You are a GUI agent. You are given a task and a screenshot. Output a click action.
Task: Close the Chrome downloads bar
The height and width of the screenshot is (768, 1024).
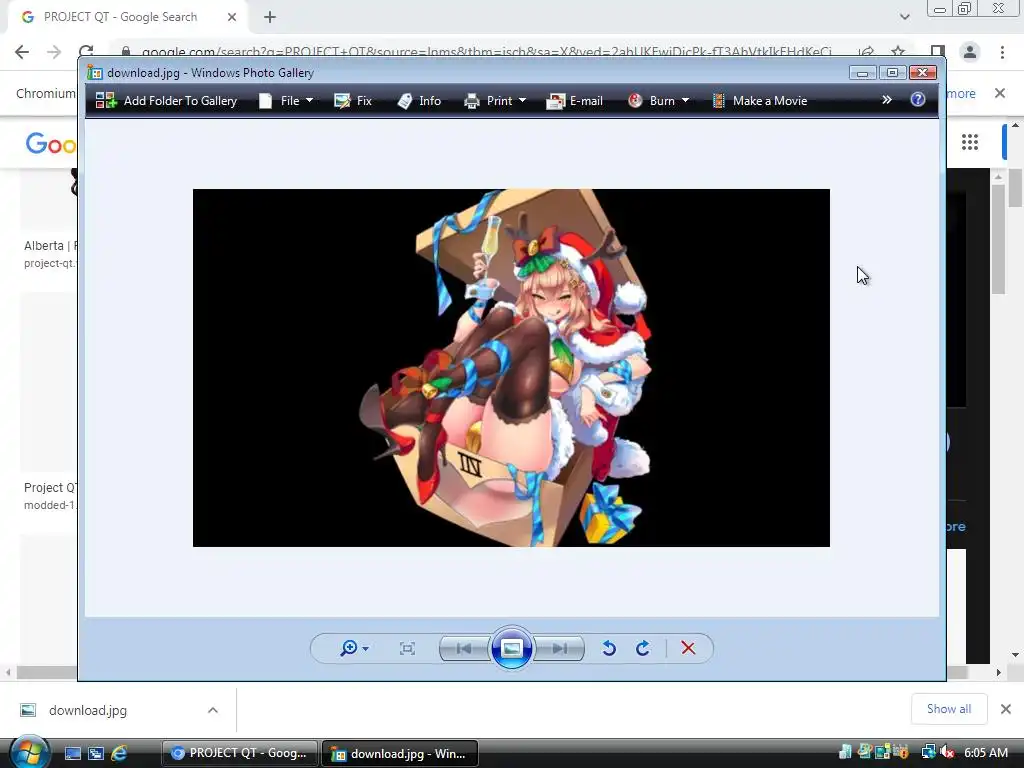(x=1006, y=709)
